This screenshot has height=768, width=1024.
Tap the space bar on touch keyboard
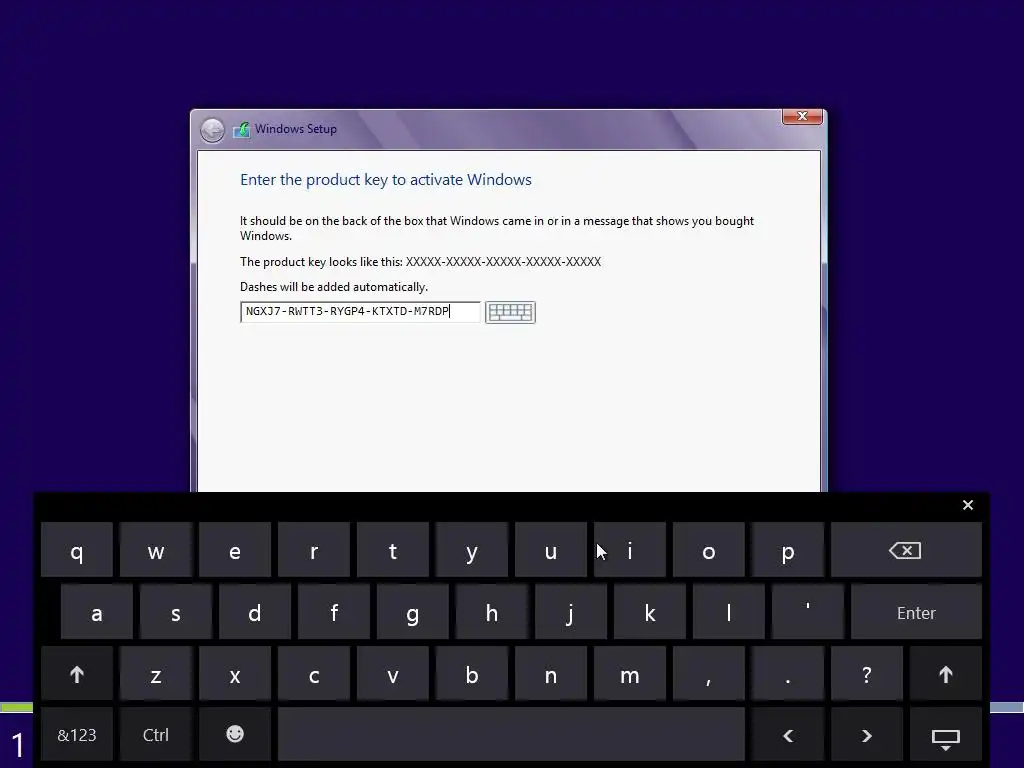[511, 735]
